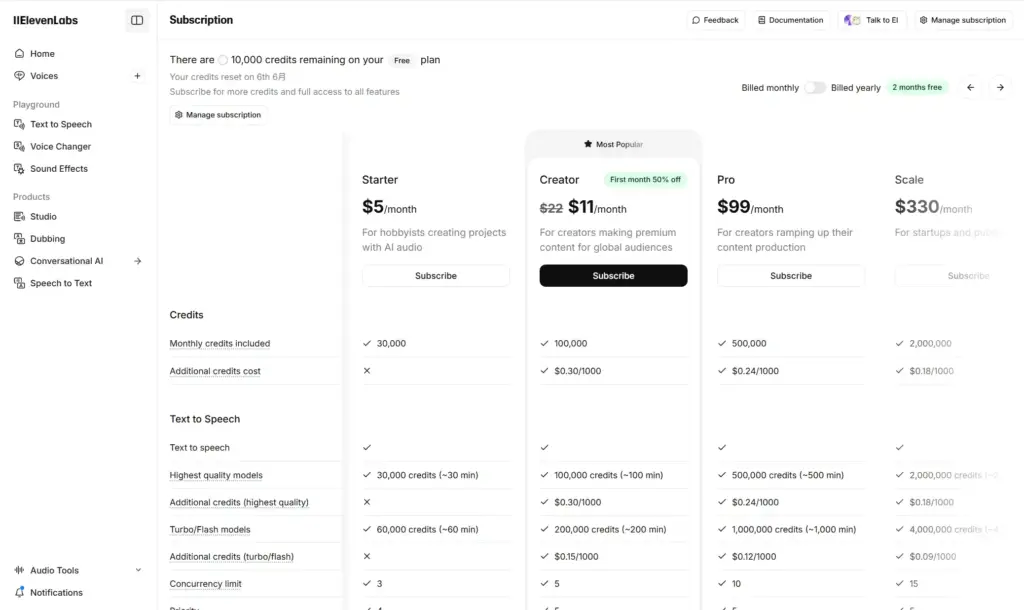
Task: Toggle monthly/yearly billing switch
Action: tap(815, 88)
